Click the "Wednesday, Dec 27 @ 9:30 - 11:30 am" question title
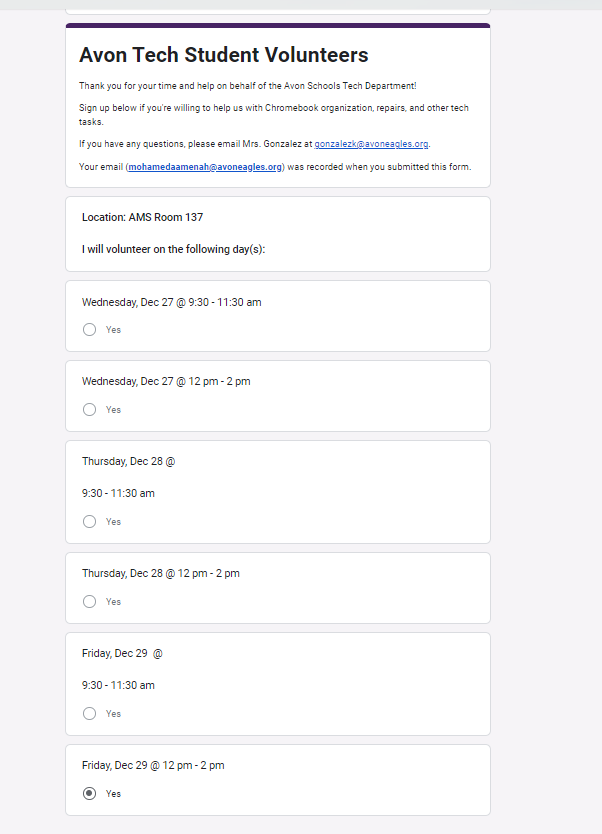 [x=171, y=302]
